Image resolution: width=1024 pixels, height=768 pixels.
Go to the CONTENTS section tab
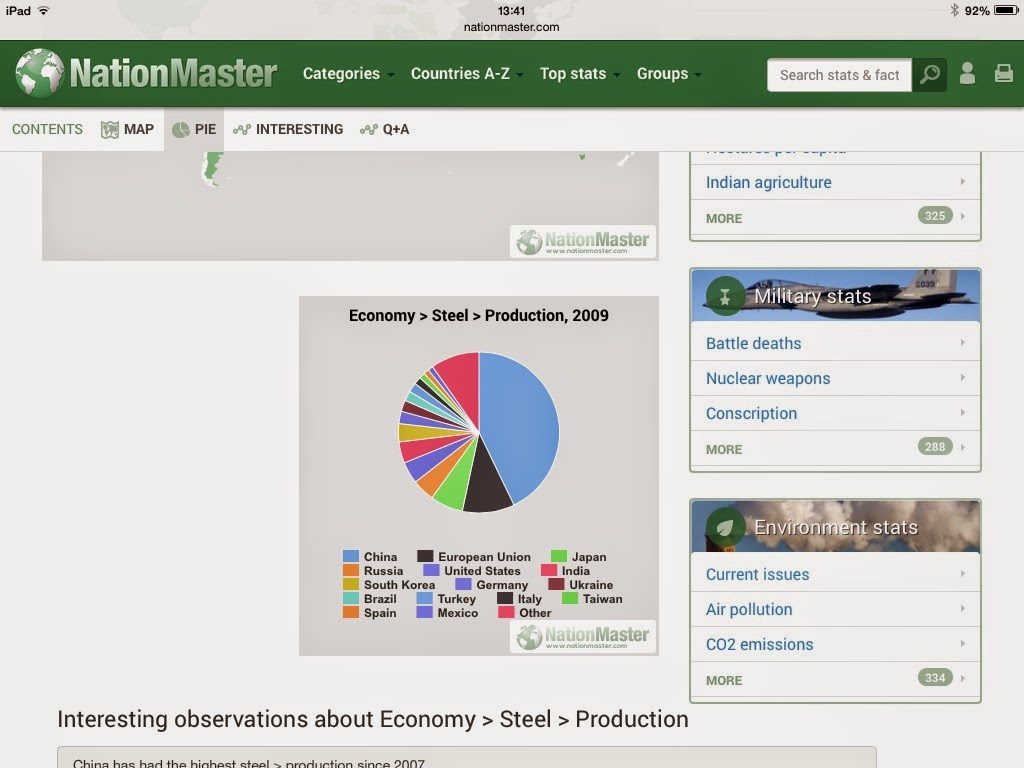pyautogui.click(x=47, y=129)
